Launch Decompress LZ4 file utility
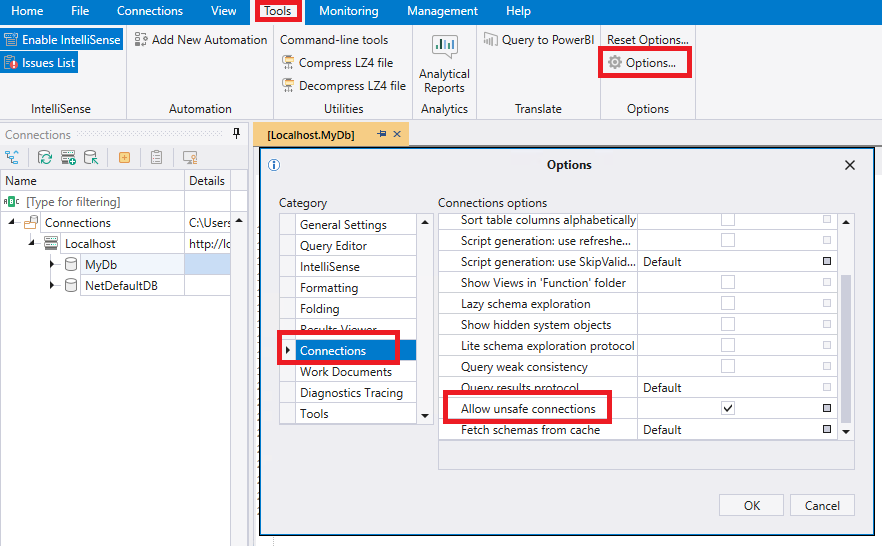Viewport: 882px width, 546px height. click(x=344, y=86)
